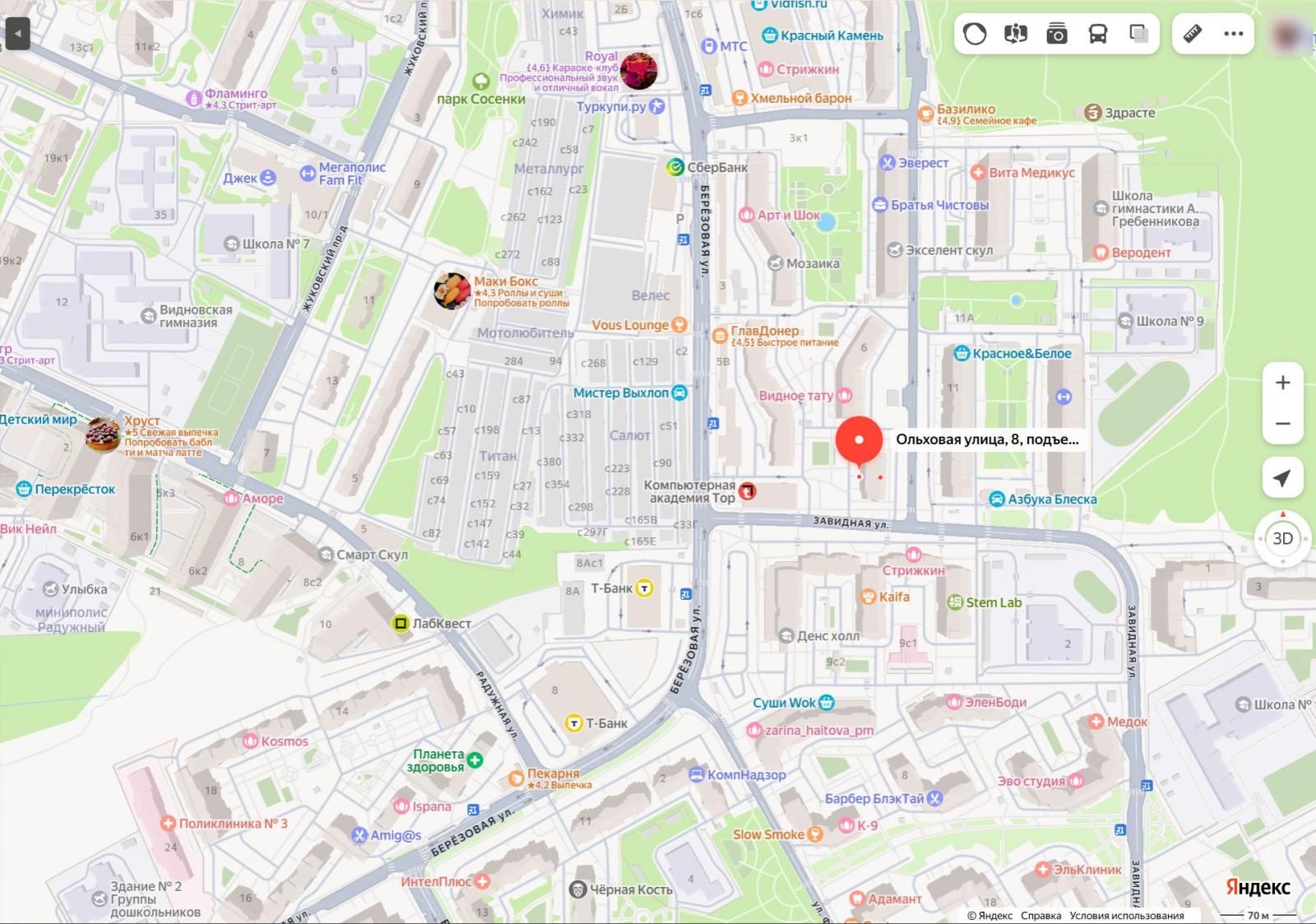The width and height of the screenshot is (1316, 924).
Task: Open 'Ольховая улица, 8, подъе...' label
Action: tap(987, 439)
